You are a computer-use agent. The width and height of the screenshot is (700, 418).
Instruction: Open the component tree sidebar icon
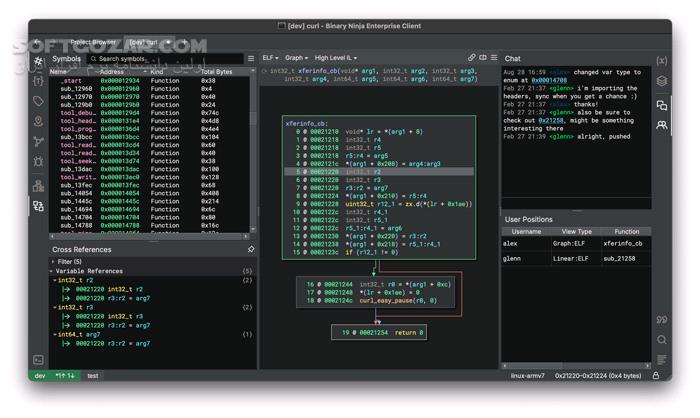pyautogui.click(x=38, y=186)
